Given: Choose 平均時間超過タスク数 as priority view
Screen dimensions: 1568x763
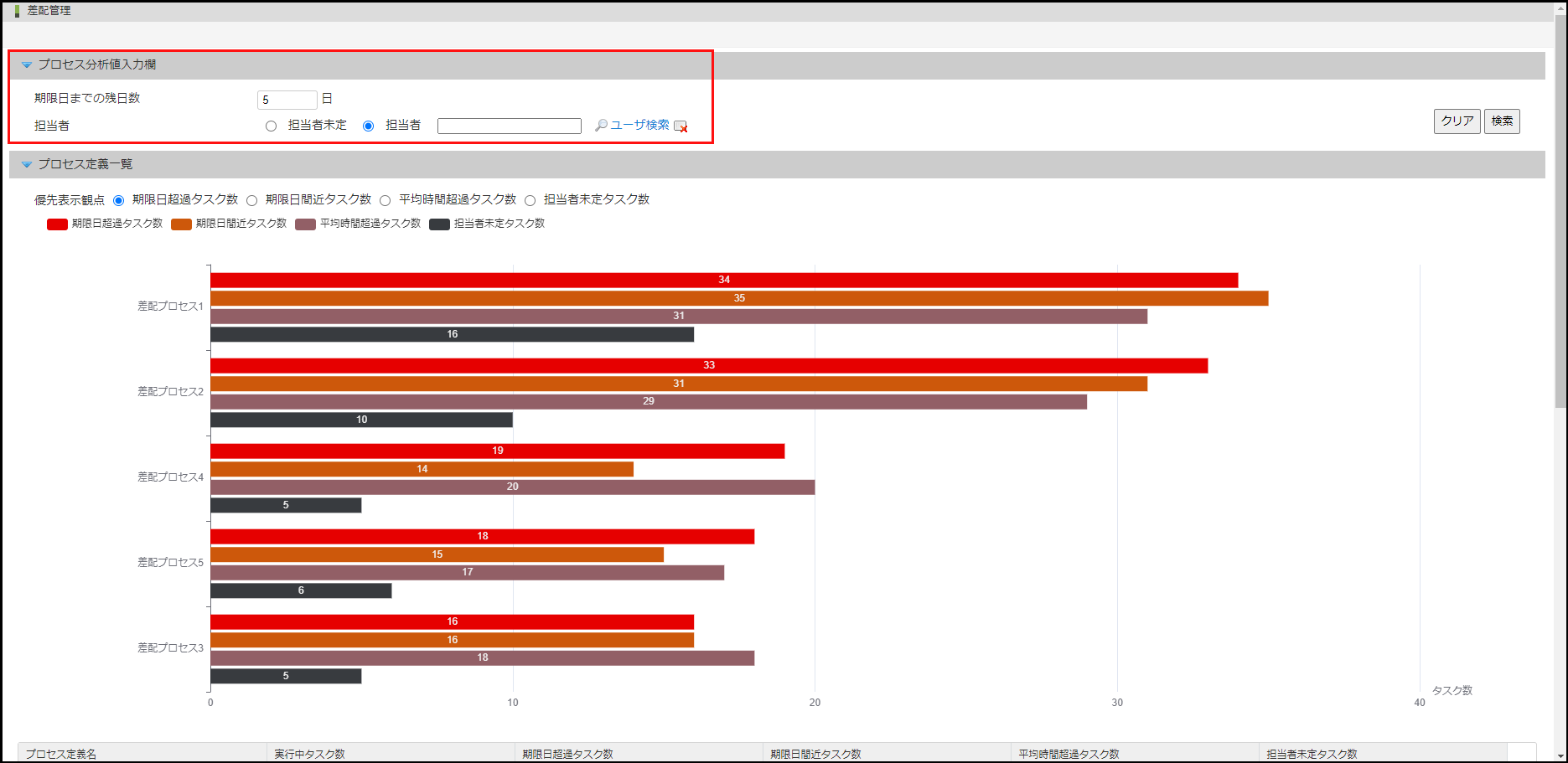Looking at the screenshot, I should click(385, 200).
